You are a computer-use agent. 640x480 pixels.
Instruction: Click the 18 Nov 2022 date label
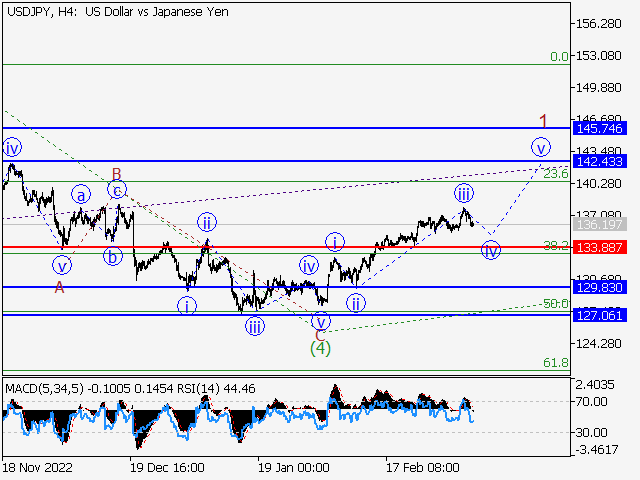tap(38, 467)
